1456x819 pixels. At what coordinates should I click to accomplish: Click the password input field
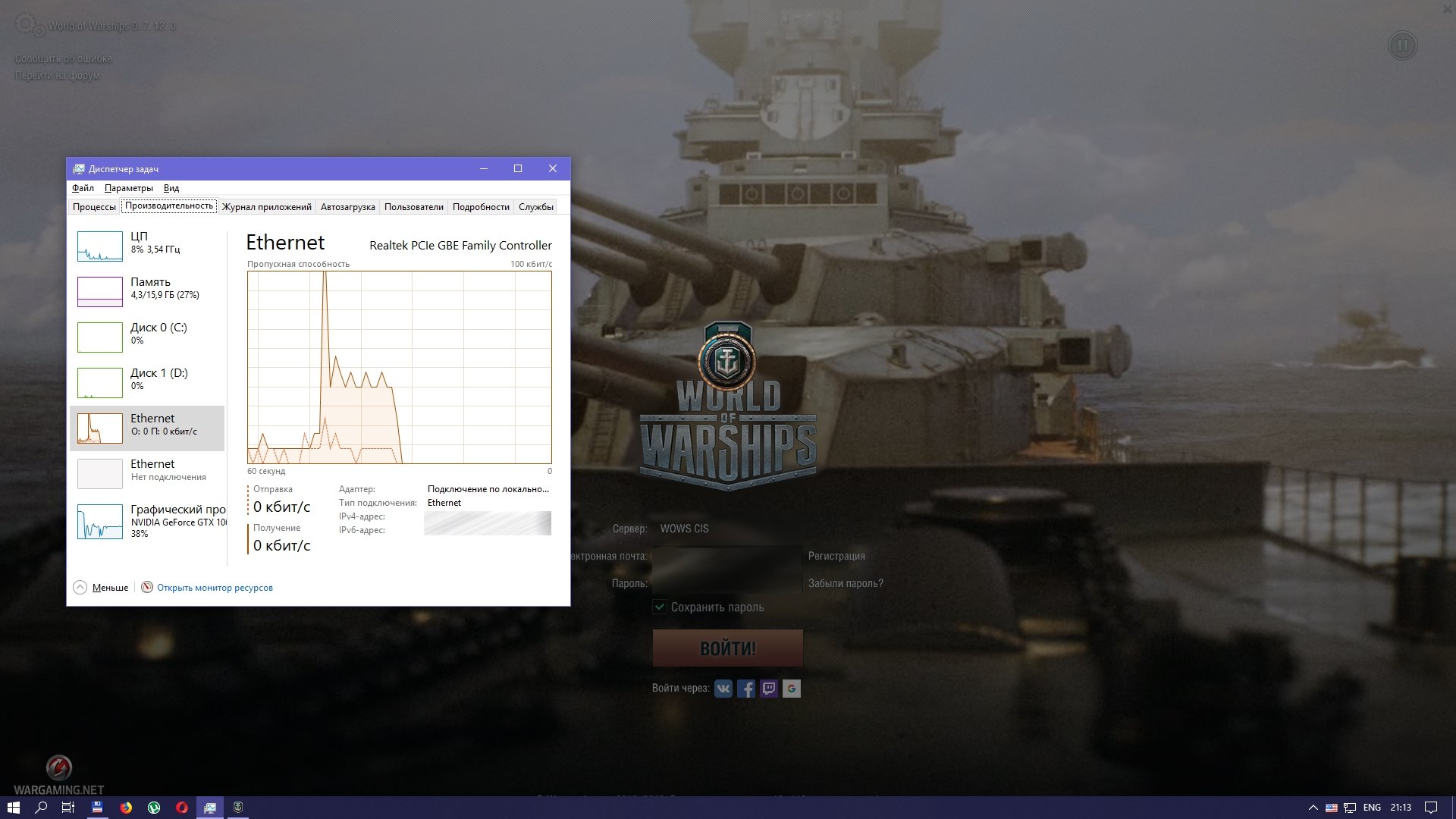tap(727, 582)
